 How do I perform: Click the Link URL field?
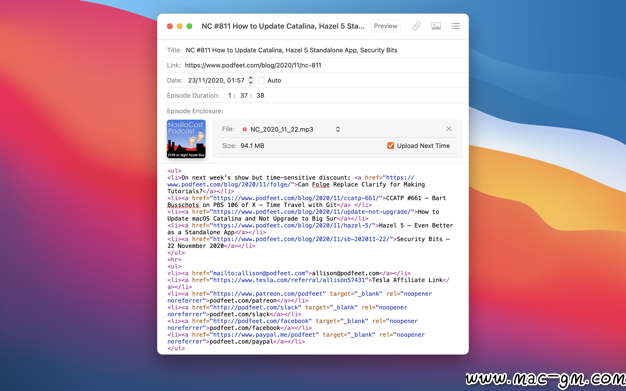click(x=324, y=65)
